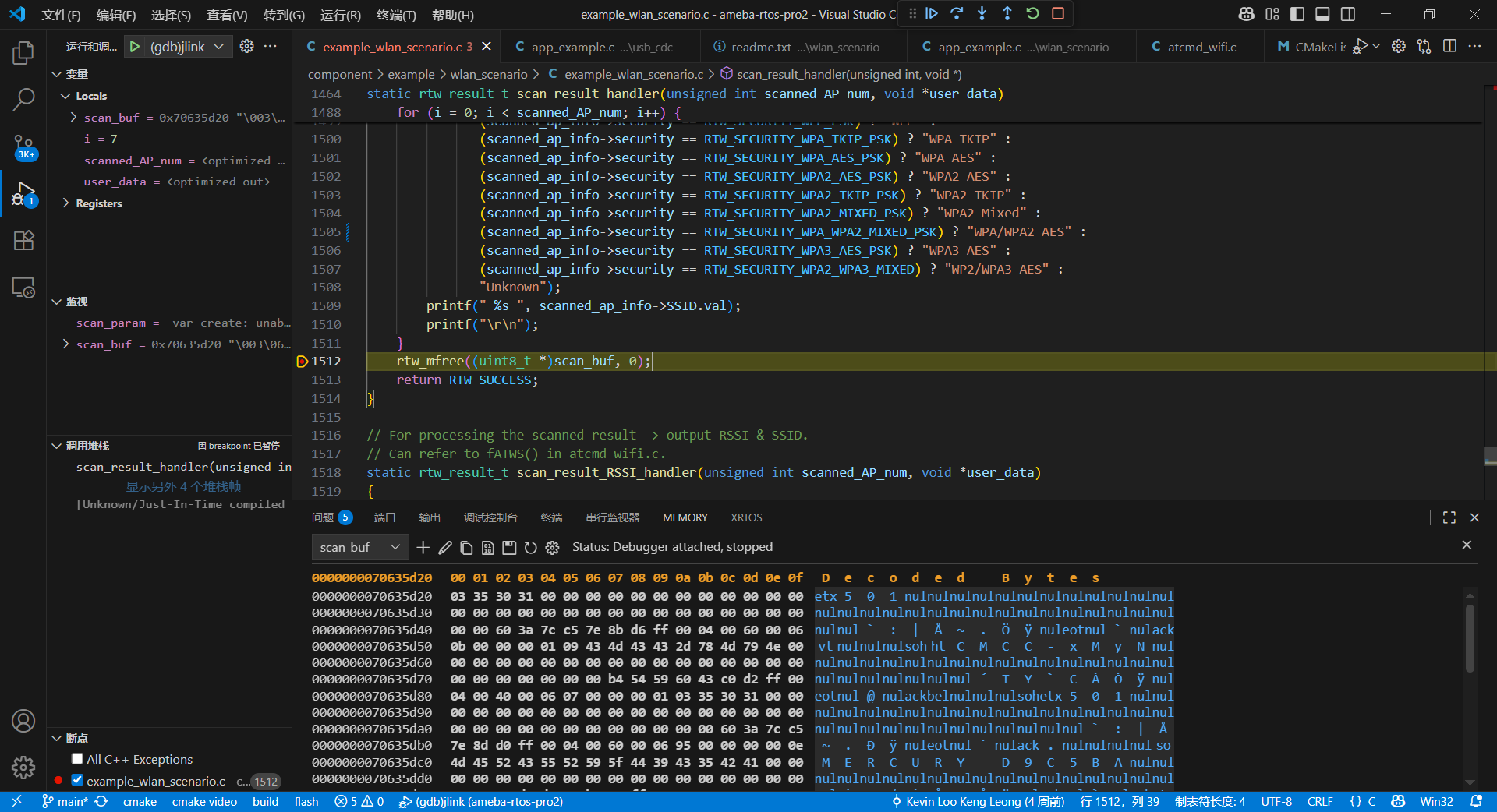Collapse the 监视 watch section
The width and height of the screenshot is (1497, 812).
[x=57, y=302]
